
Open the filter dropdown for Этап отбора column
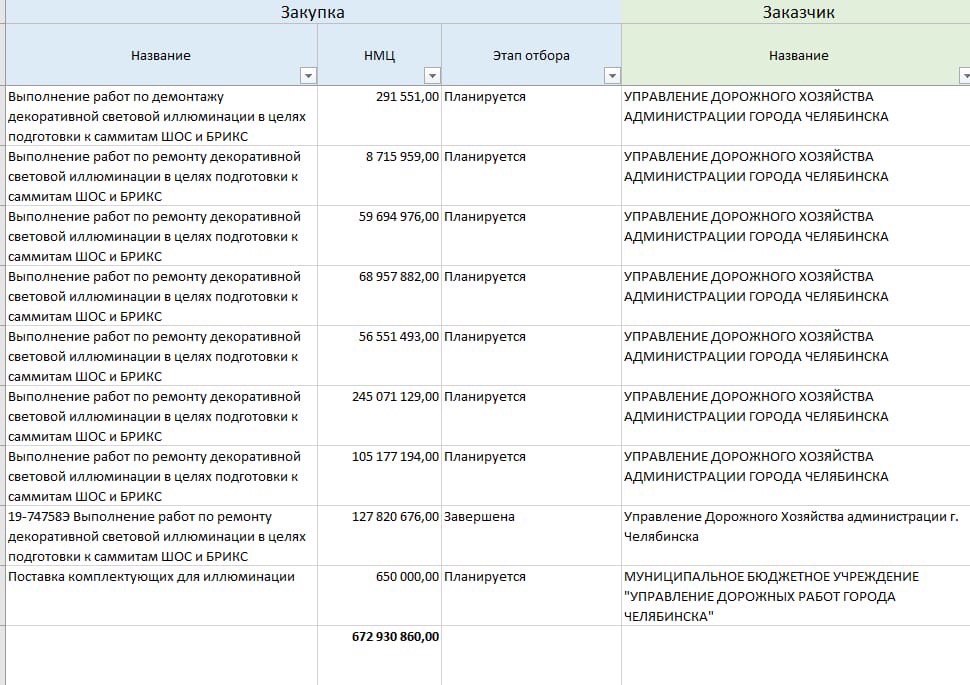coord(612,75)
